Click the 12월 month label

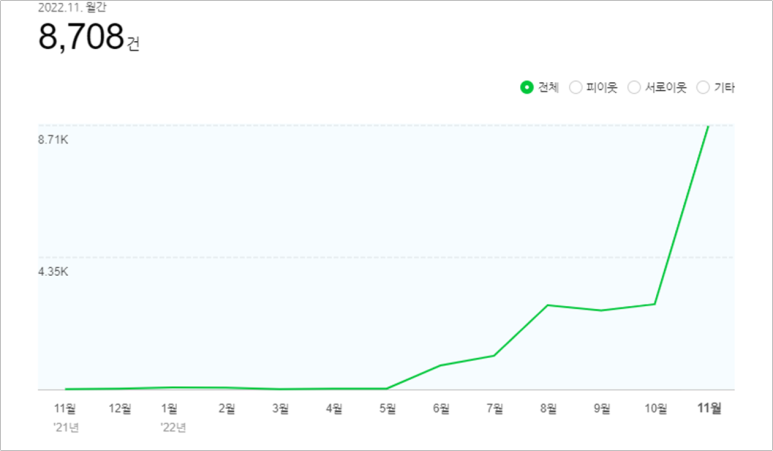(x=120, y=409)
